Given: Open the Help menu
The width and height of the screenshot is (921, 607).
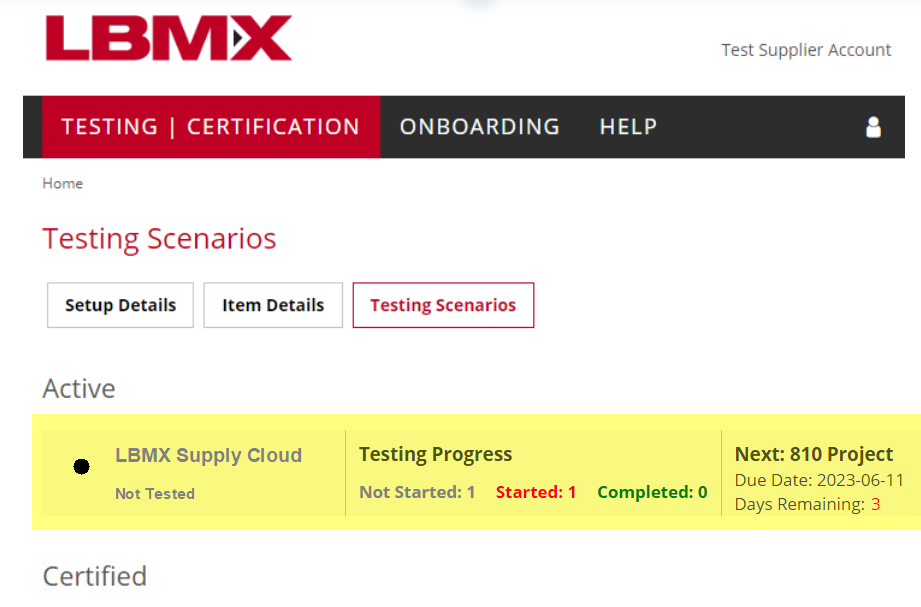Looking at the screenshot, I should point(628,127).
